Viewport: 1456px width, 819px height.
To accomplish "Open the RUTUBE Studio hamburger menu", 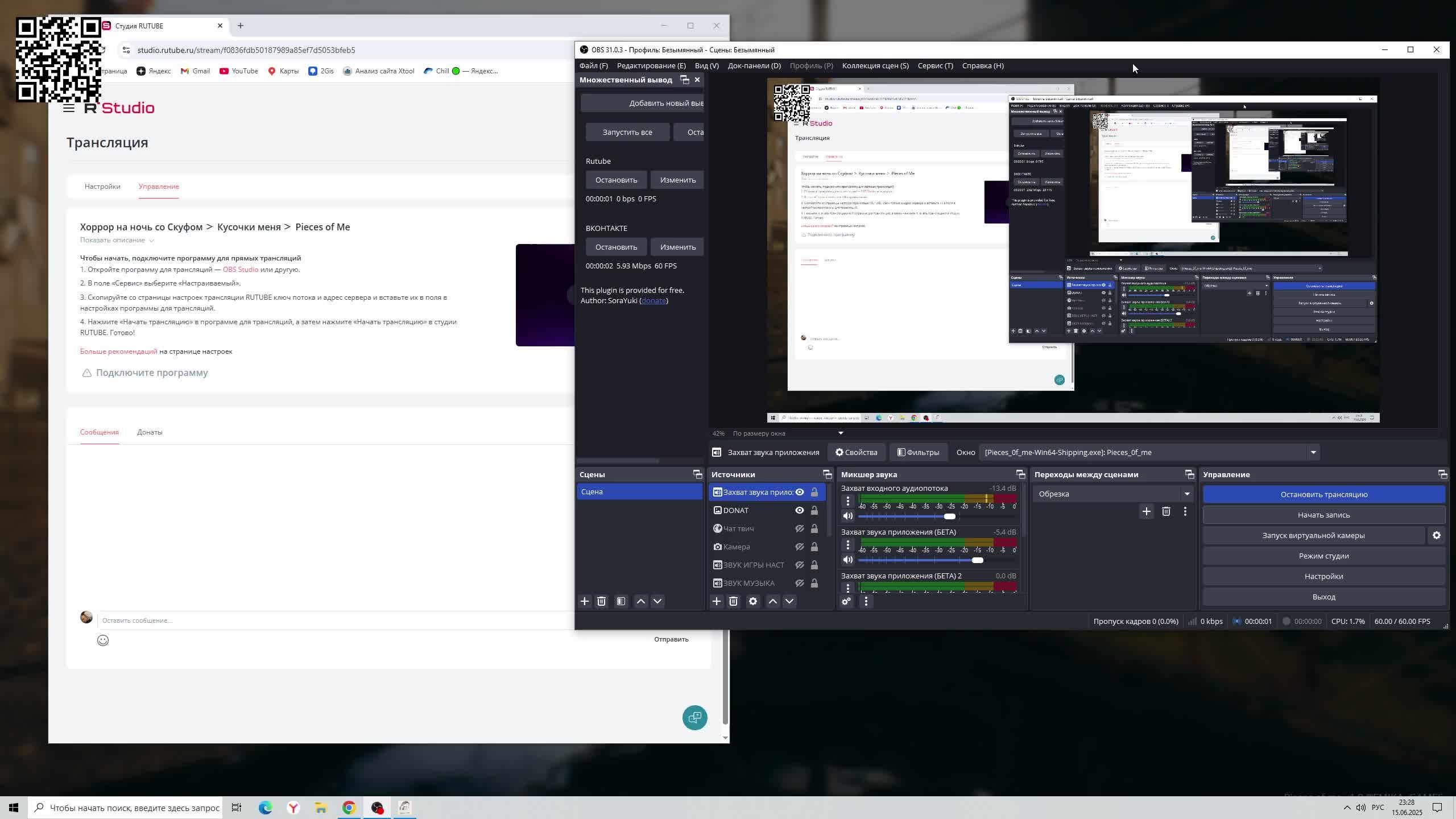I will 69,108.
